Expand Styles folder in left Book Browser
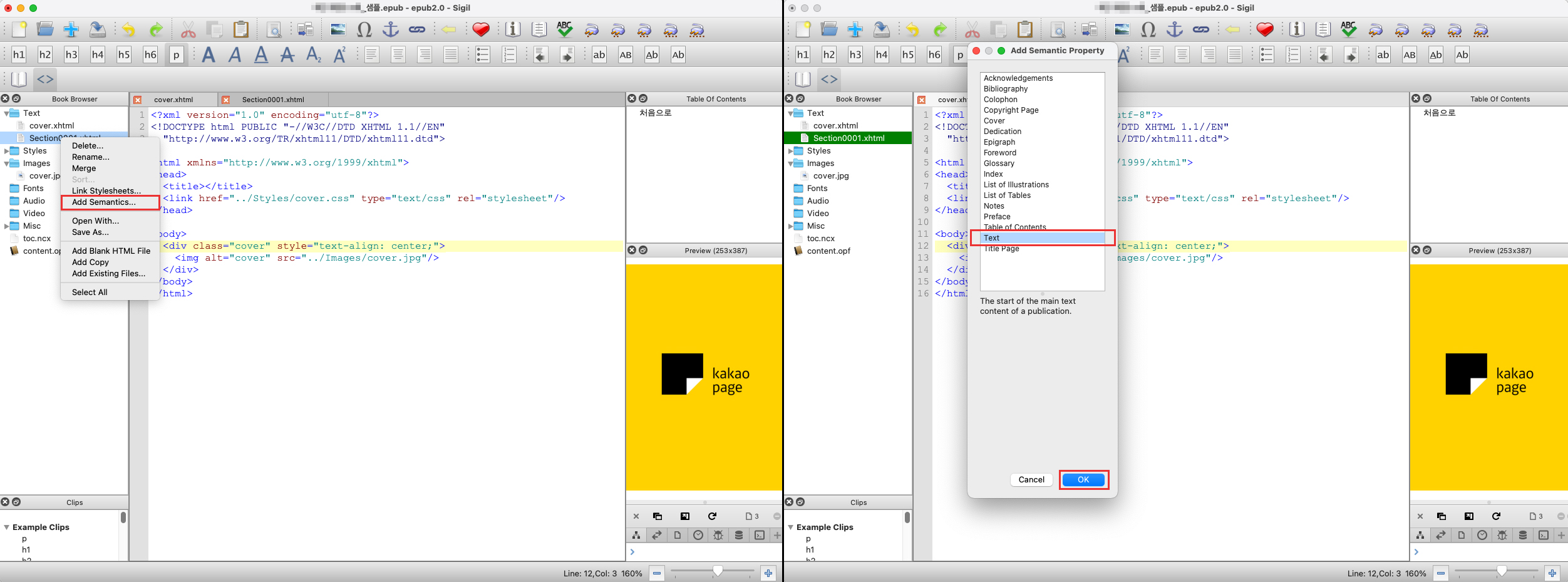Image resolution: width=1568 pixels, height=582 pixels. tap(6, 151)
